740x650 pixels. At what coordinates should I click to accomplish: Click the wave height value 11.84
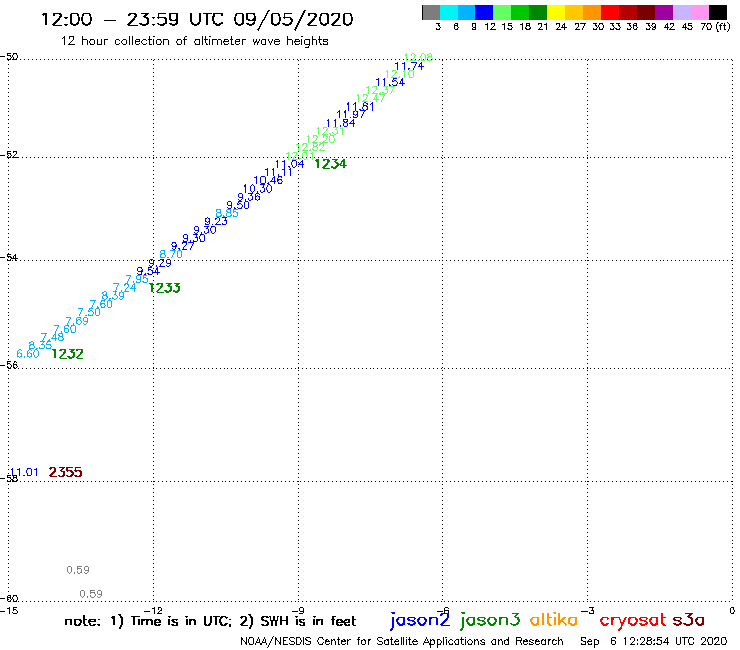pyautogui.click(x=340, y=123)
